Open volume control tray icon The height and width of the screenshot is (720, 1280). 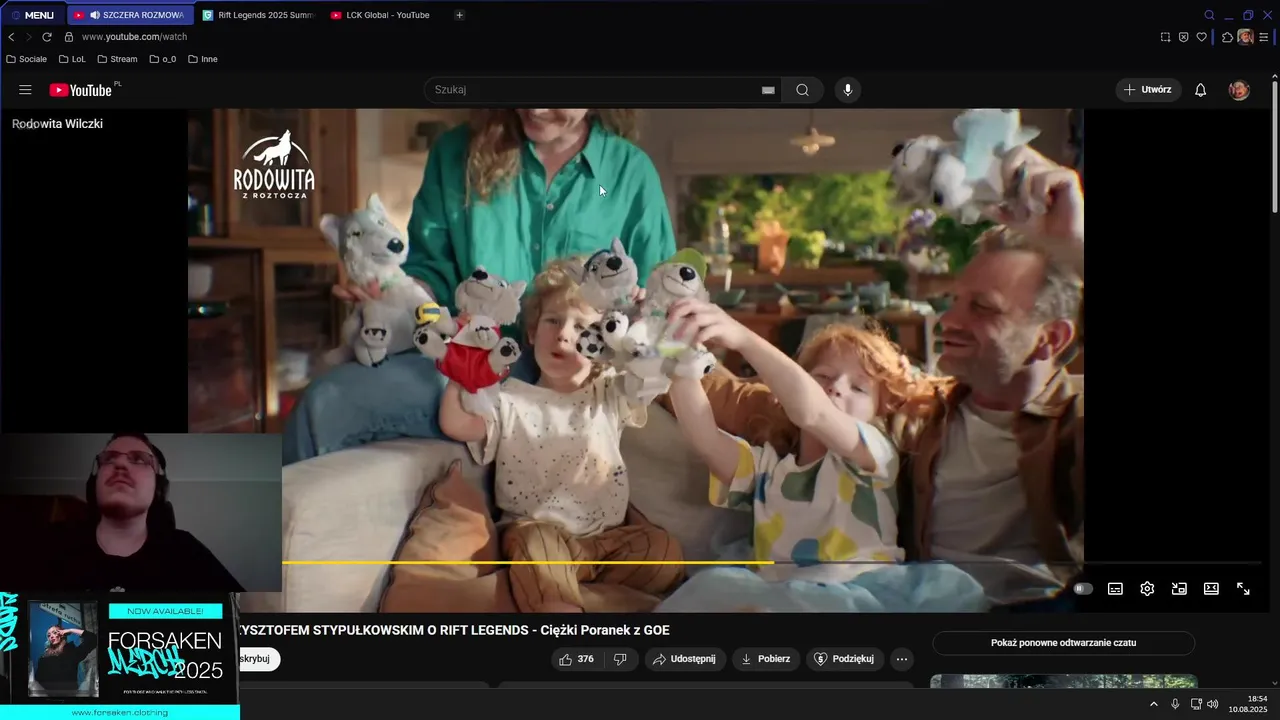tap(1213, 704)
